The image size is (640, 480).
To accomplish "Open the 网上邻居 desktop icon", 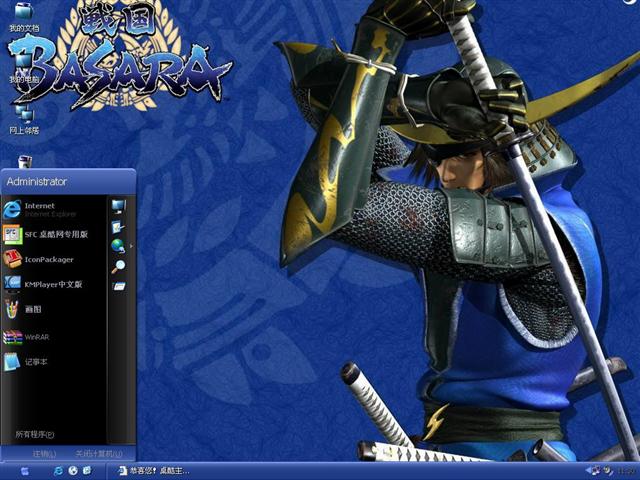I will point(24,119).
